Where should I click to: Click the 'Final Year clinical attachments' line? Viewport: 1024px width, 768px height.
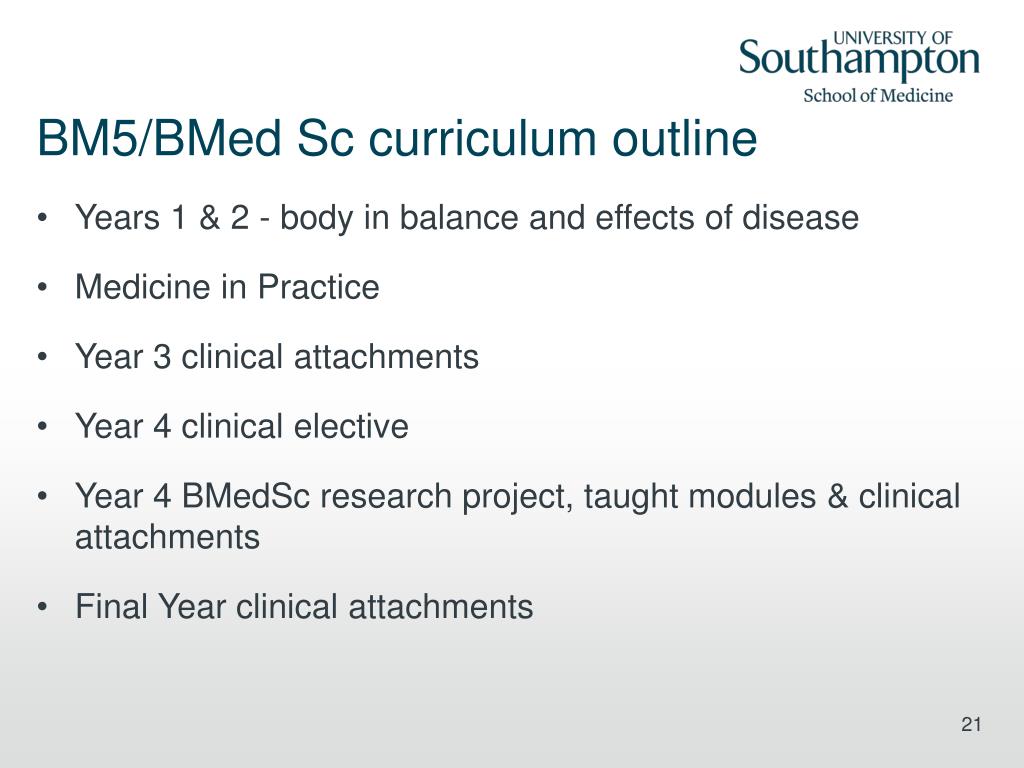[304, 607]
